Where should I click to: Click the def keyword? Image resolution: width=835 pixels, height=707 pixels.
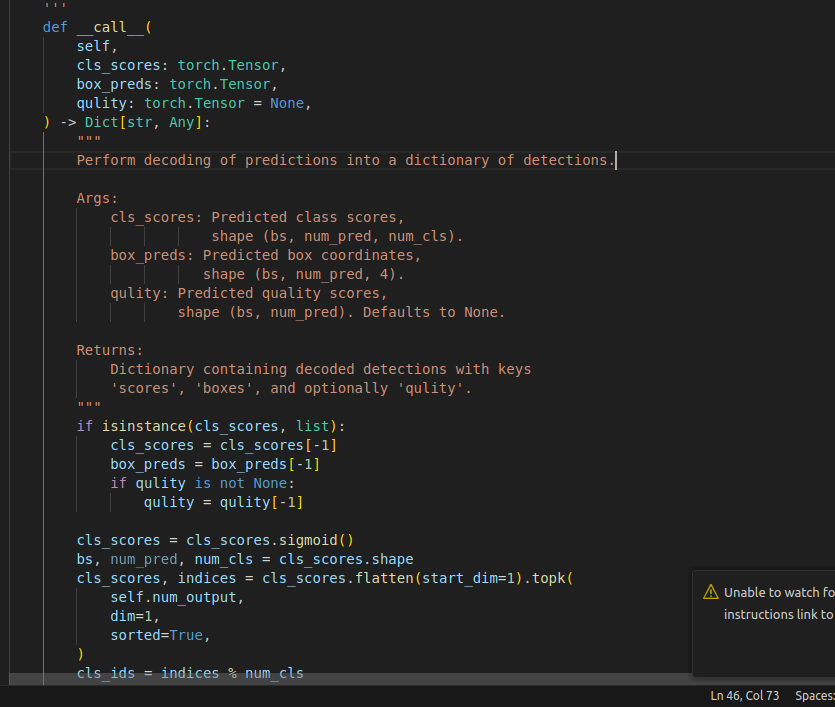point(55,27)
